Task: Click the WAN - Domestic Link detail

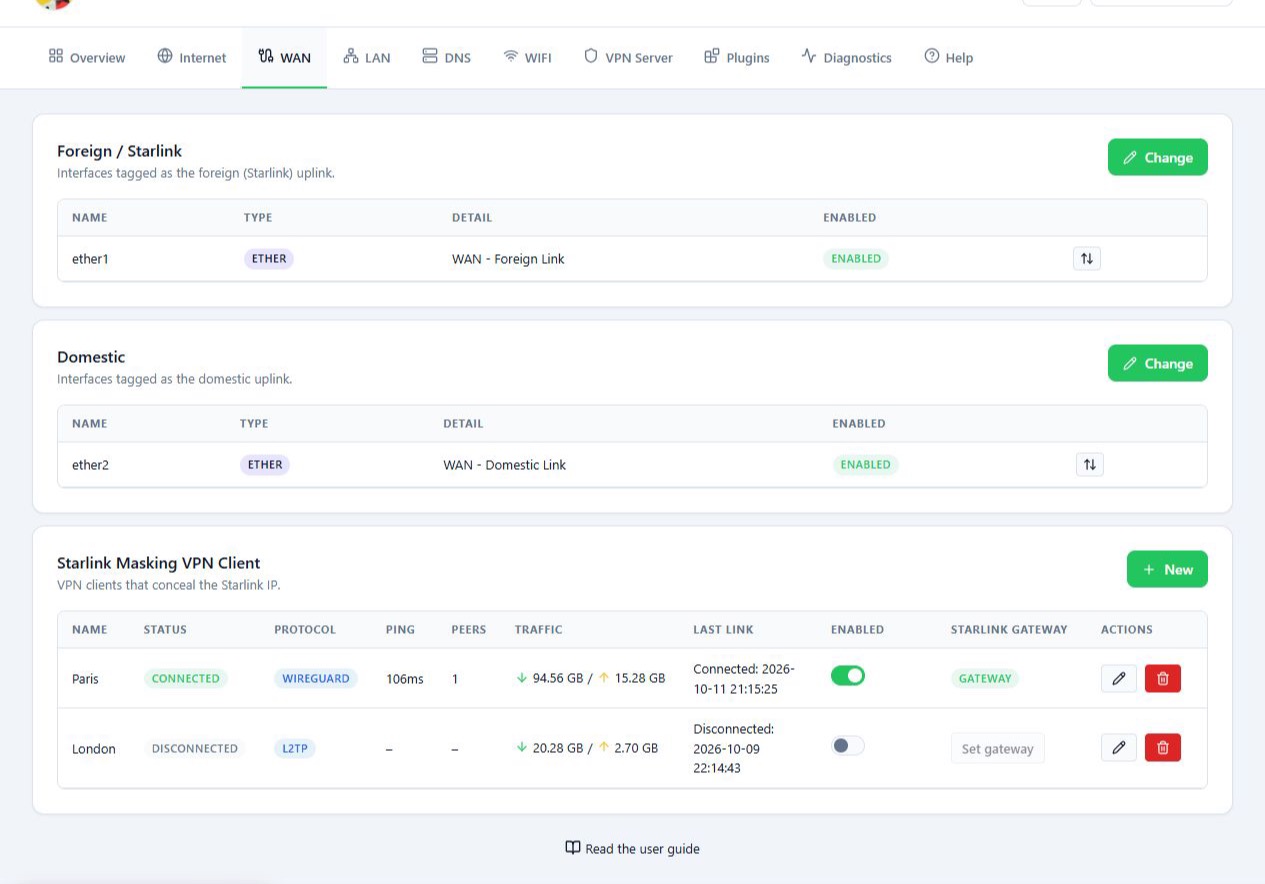Action: pos(505,465)
